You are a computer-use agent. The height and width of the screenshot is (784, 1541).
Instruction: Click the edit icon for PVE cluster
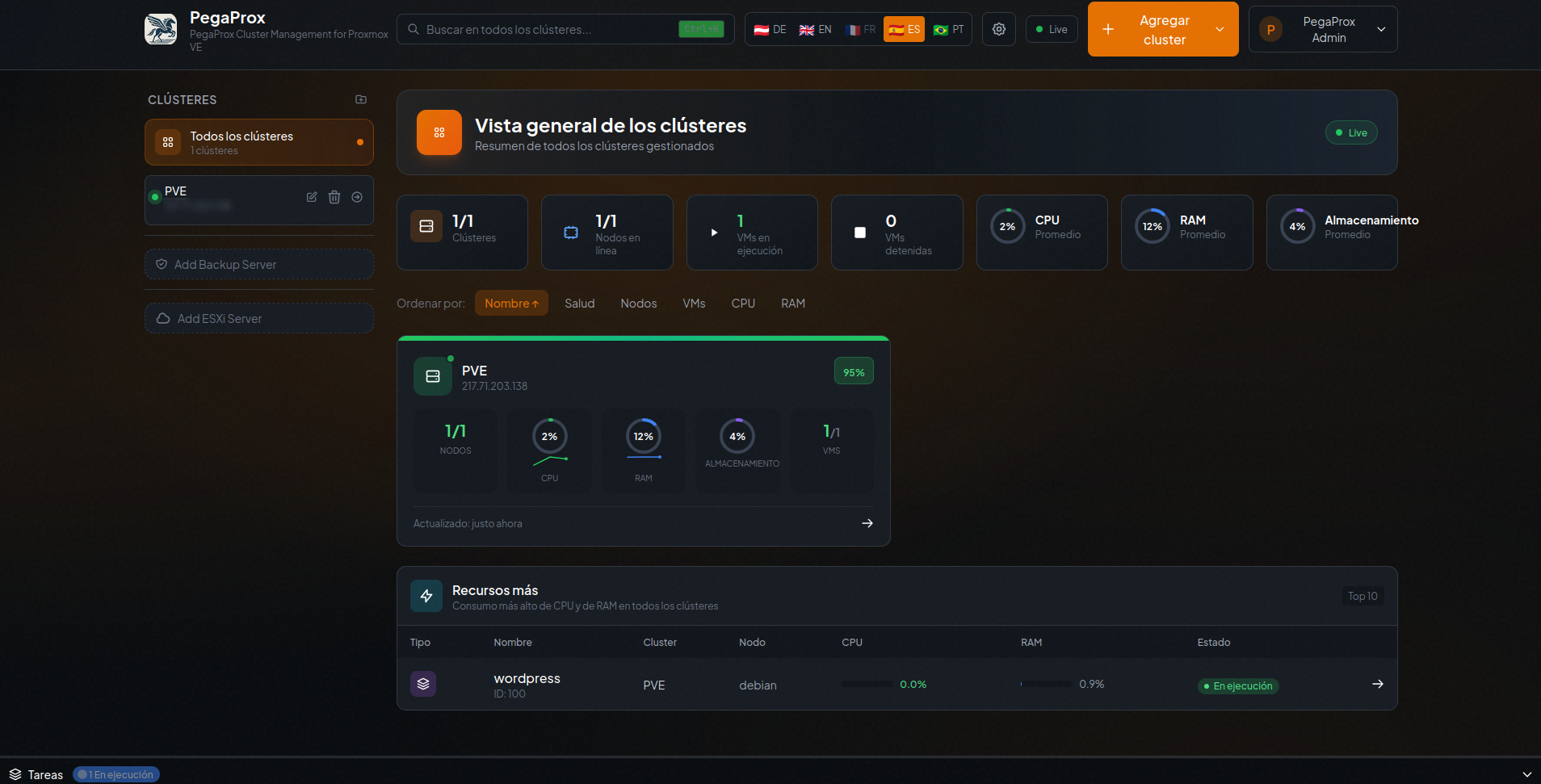click(x=312, y=197)
